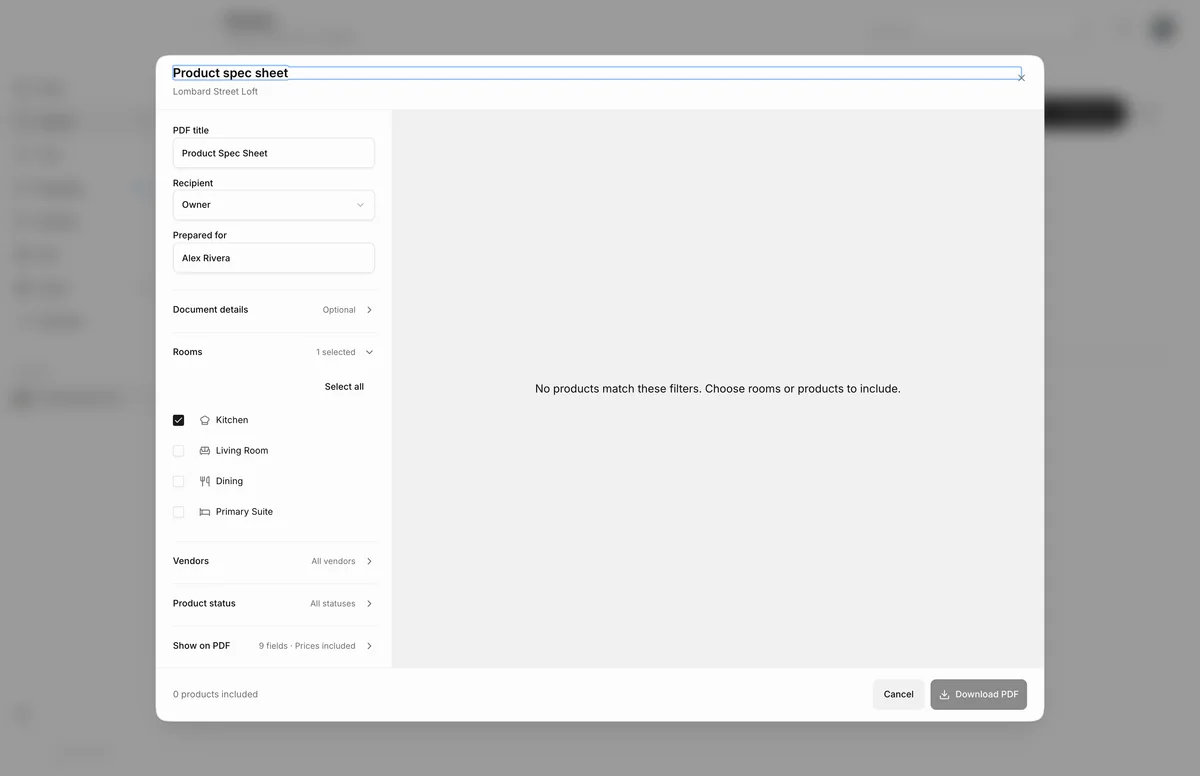
Task: Click the Primary Suite bed icon
Action: [205, 512]
